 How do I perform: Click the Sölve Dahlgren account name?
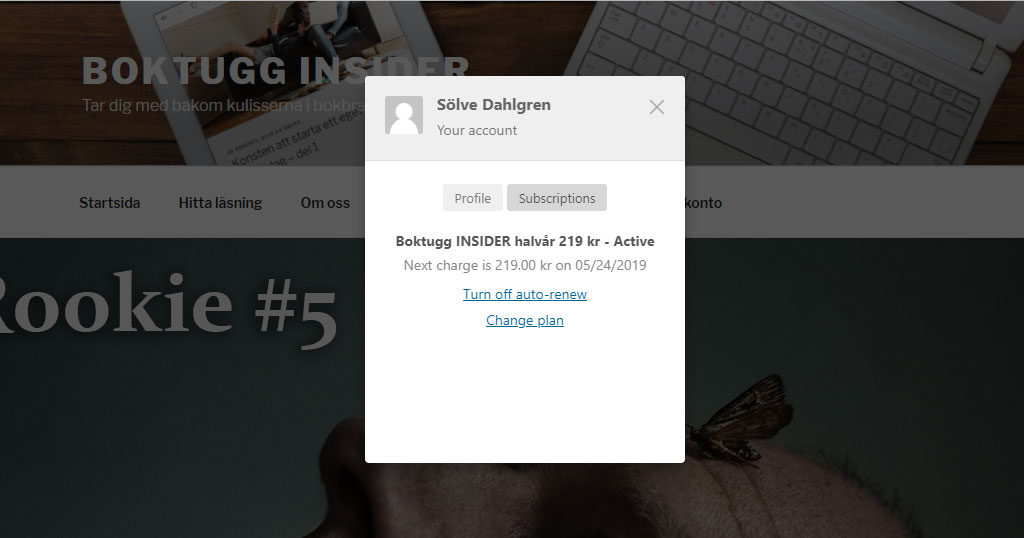pos(494,104)
